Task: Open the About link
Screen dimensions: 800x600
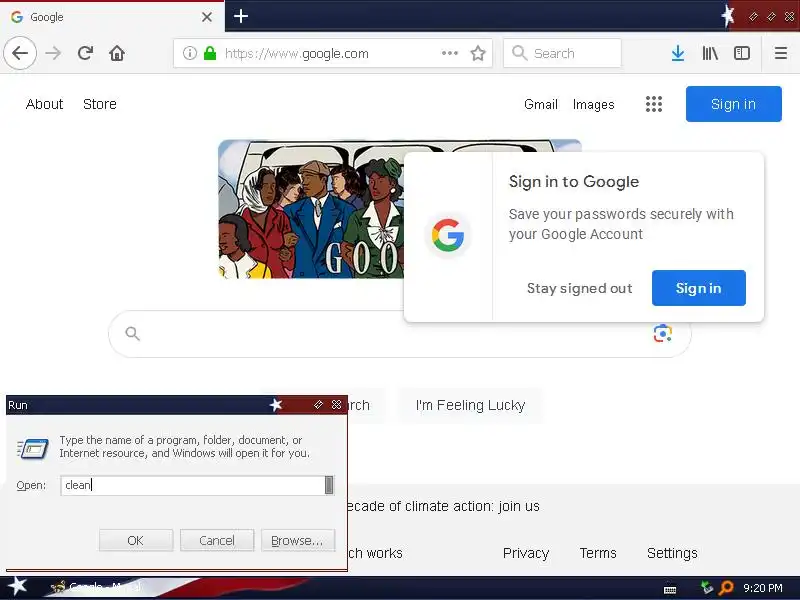Action: 44,104
